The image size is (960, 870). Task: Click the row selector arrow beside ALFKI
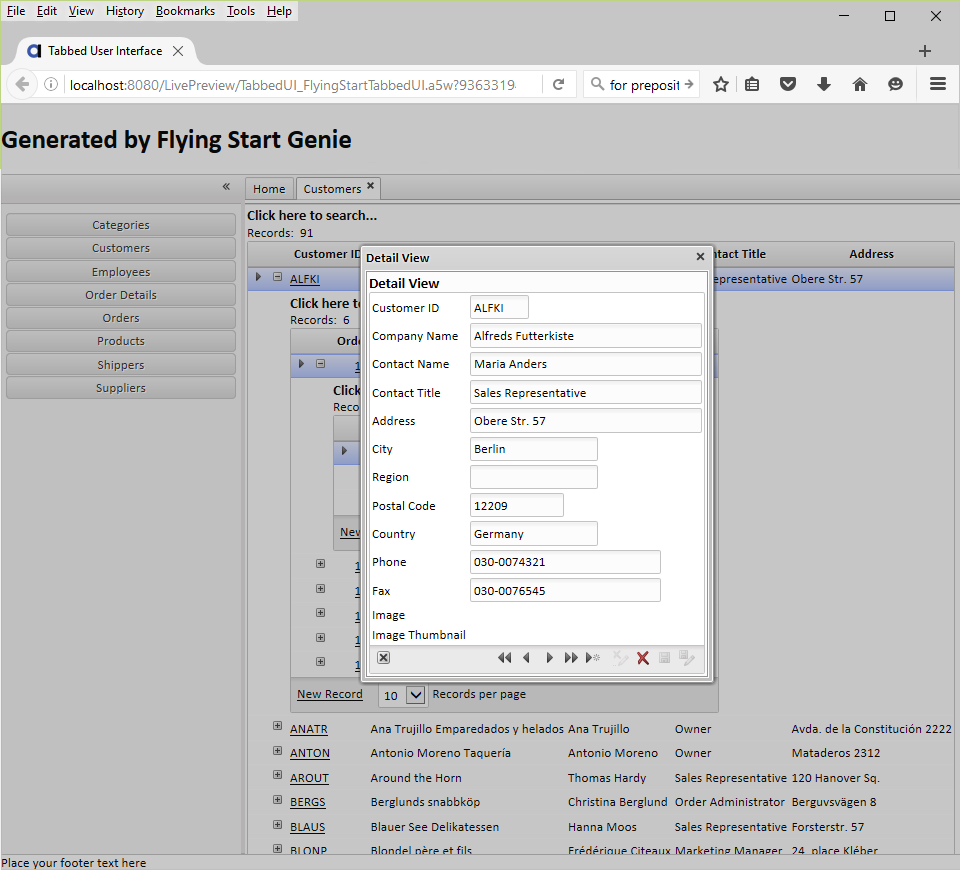258,277
